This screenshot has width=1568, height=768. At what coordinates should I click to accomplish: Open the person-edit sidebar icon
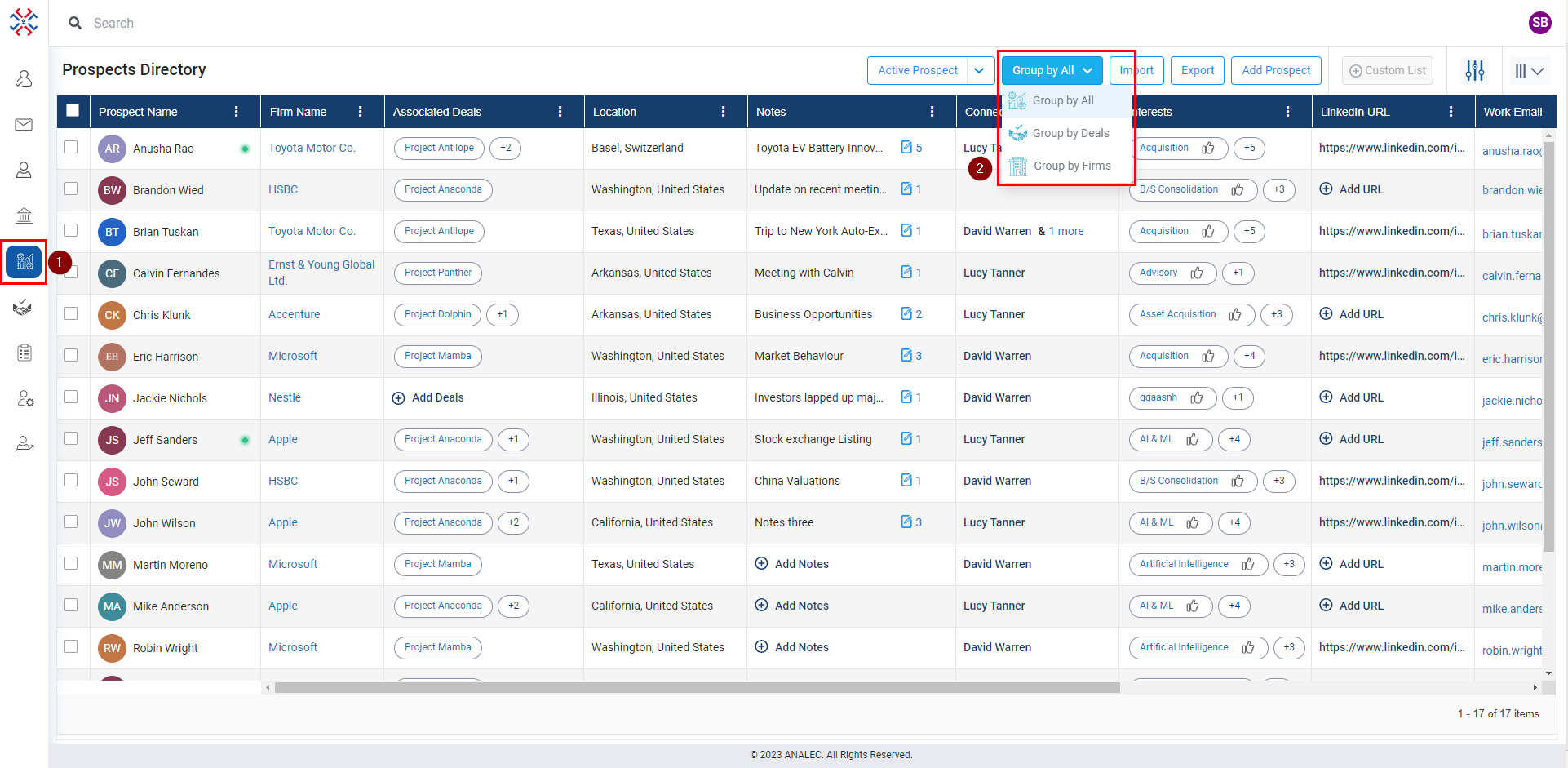pos(24,444)
